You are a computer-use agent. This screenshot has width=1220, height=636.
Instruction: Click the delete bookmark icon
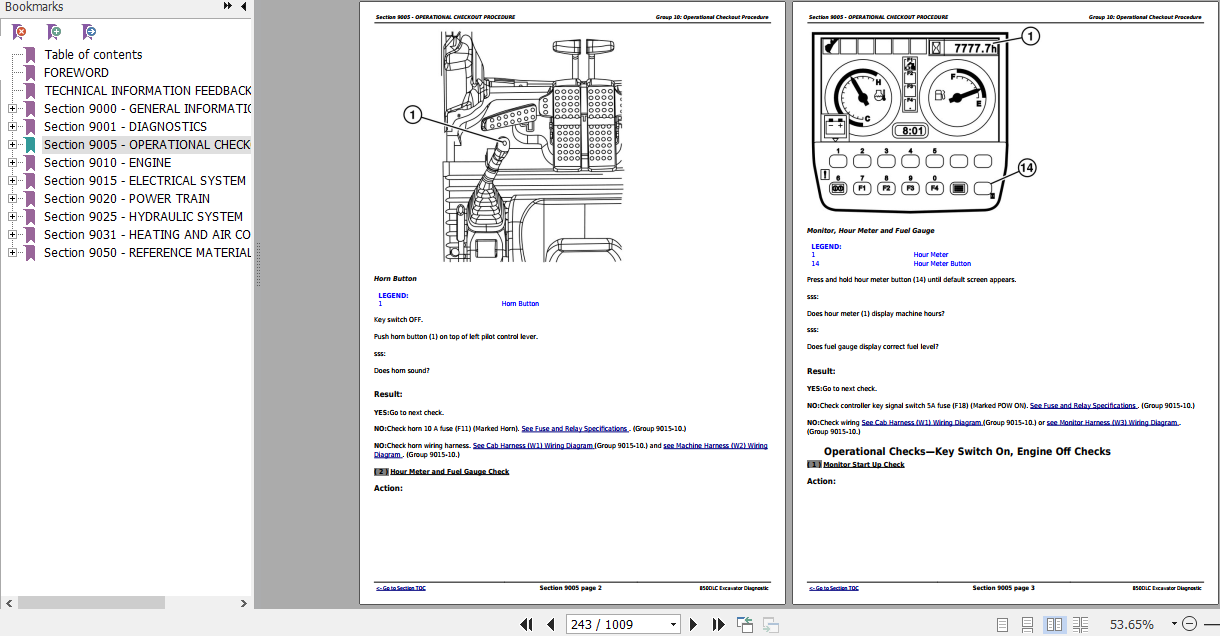(19, 32)
